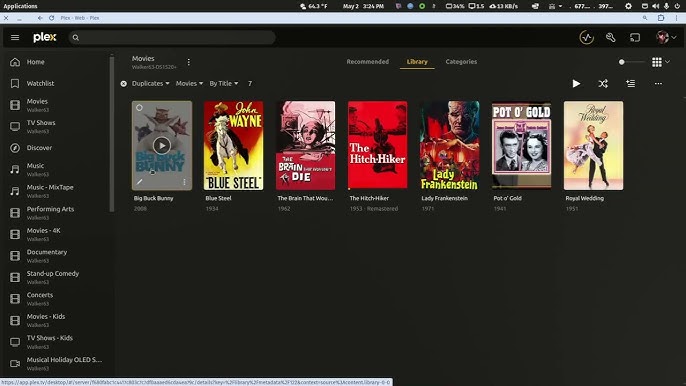
Task: Open the Activity status icon
Action: [x=586, y=38]
